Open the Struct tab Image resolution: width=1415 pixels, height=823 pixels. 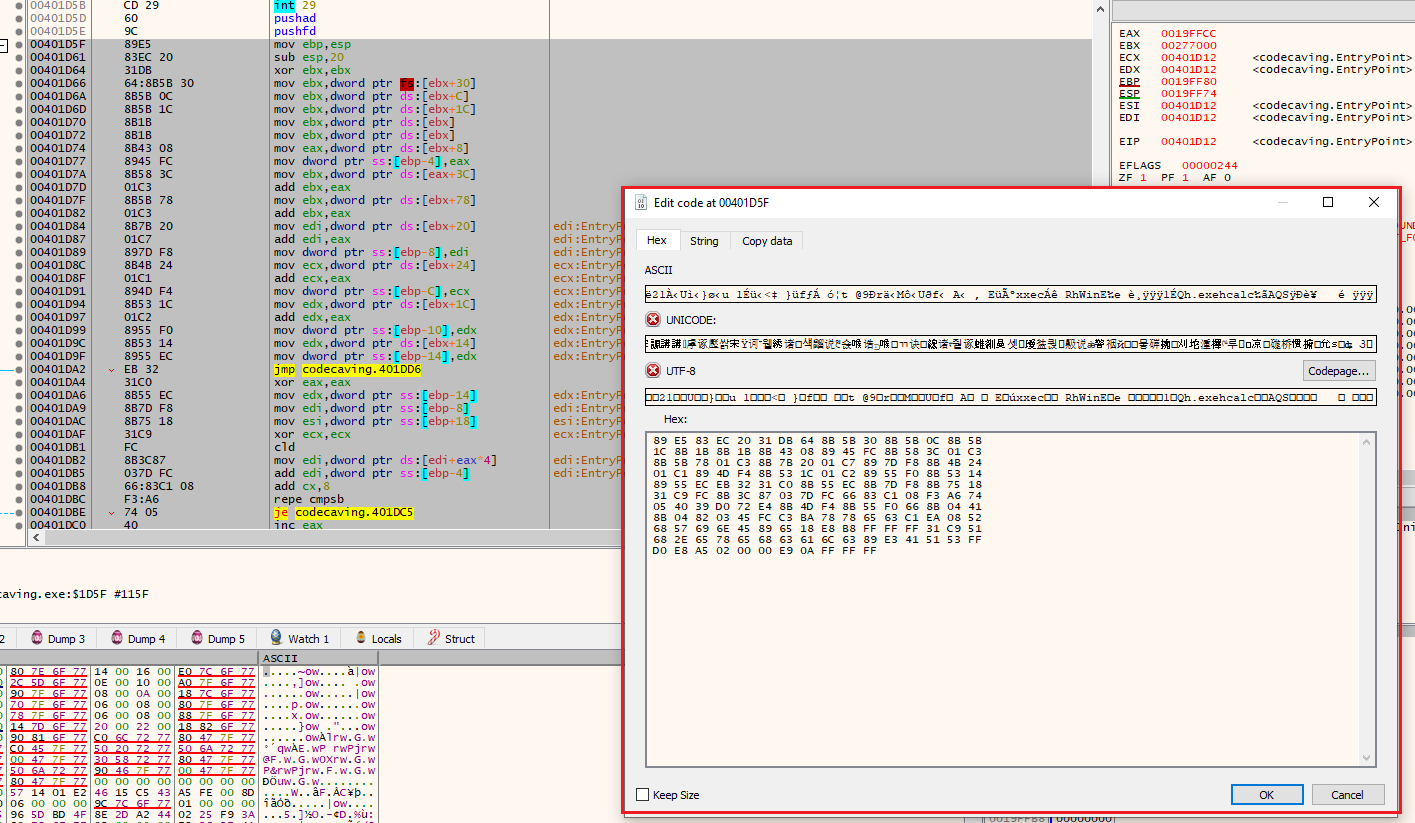click(451, 638)
